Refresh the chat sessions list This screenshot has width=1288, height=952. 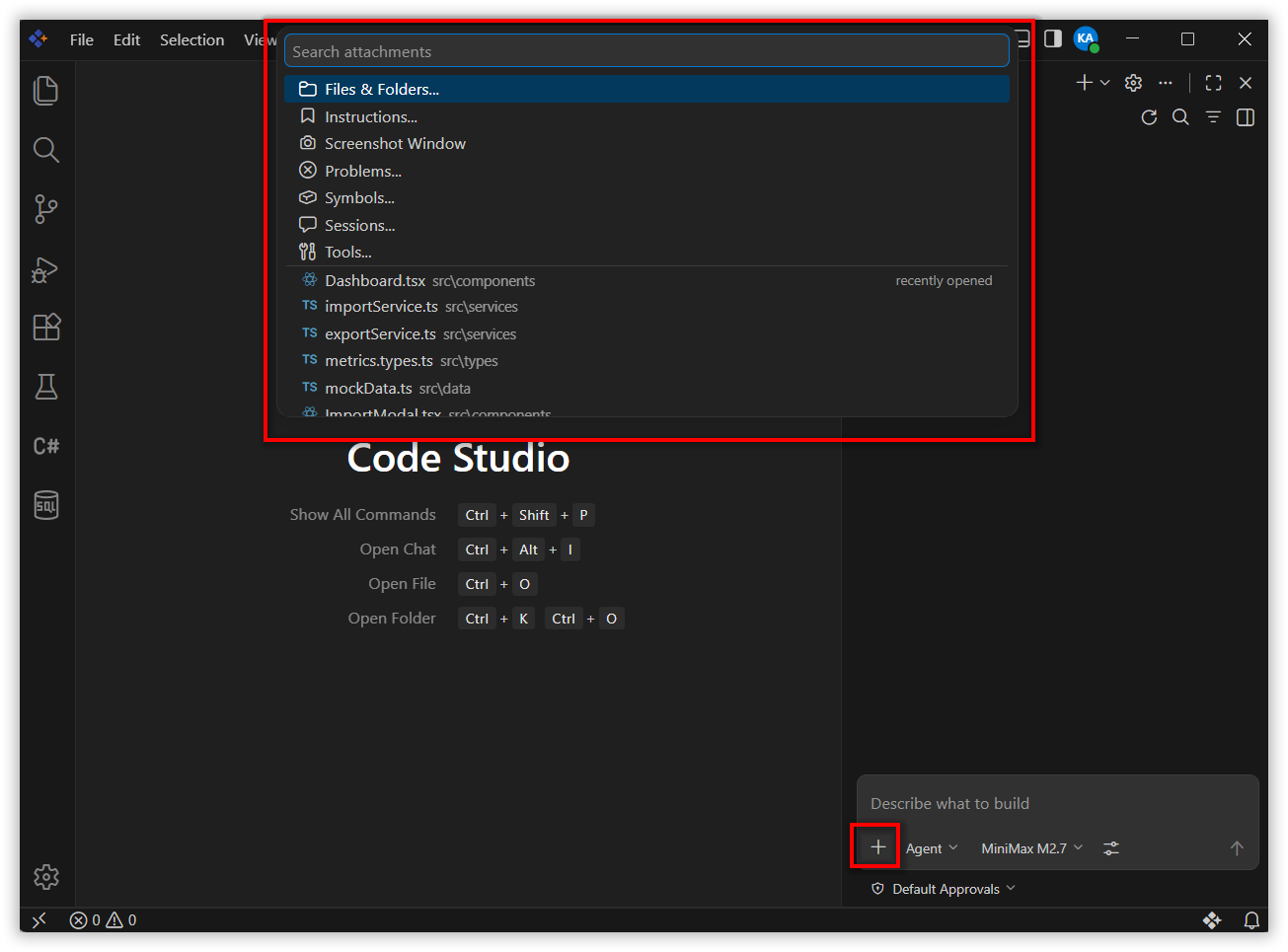point(1149,117)
